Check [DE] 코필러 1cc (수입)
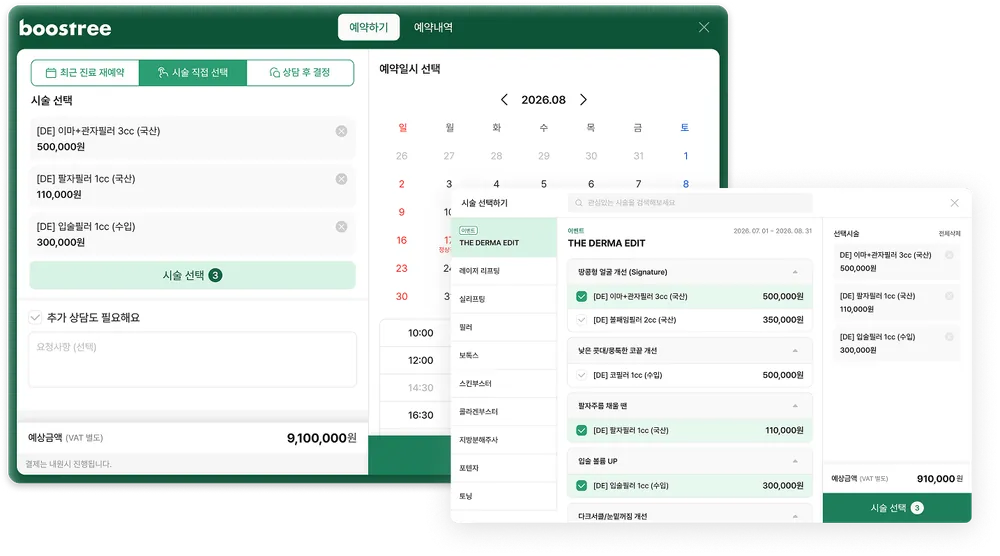Image resolution: width=1000 pixels, height=556 pixels. point(581,375)
